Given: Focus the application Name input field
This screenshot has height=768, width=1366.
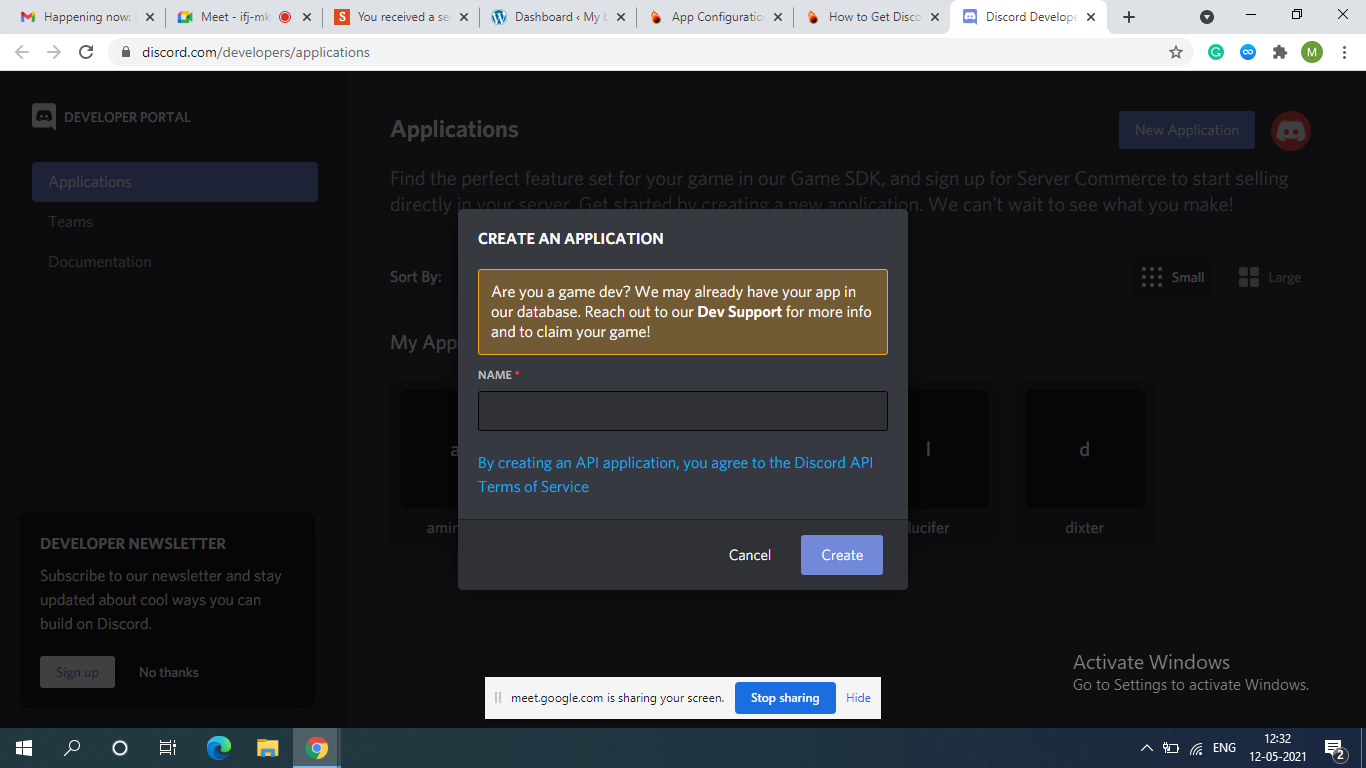Looking at the screenshot, I should point(682,411).
